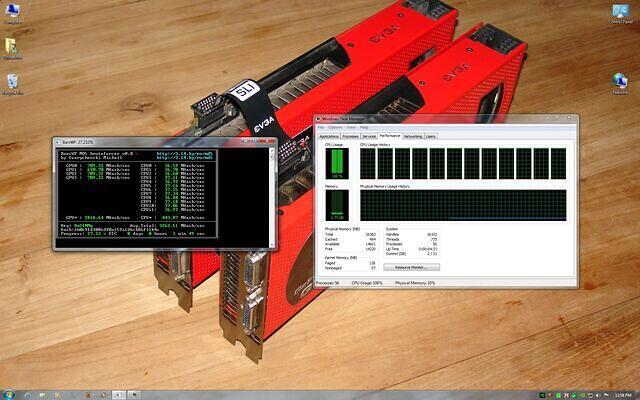The image size is (640, 400).
Task: Open the folder icon on the desktop
Action: click(11, 46)
